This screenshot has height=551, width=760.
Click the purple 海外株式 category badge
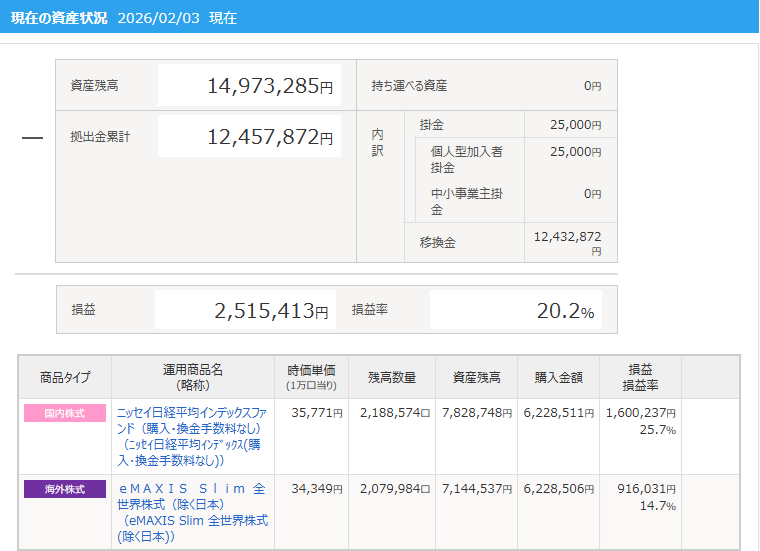click(64, 489)
